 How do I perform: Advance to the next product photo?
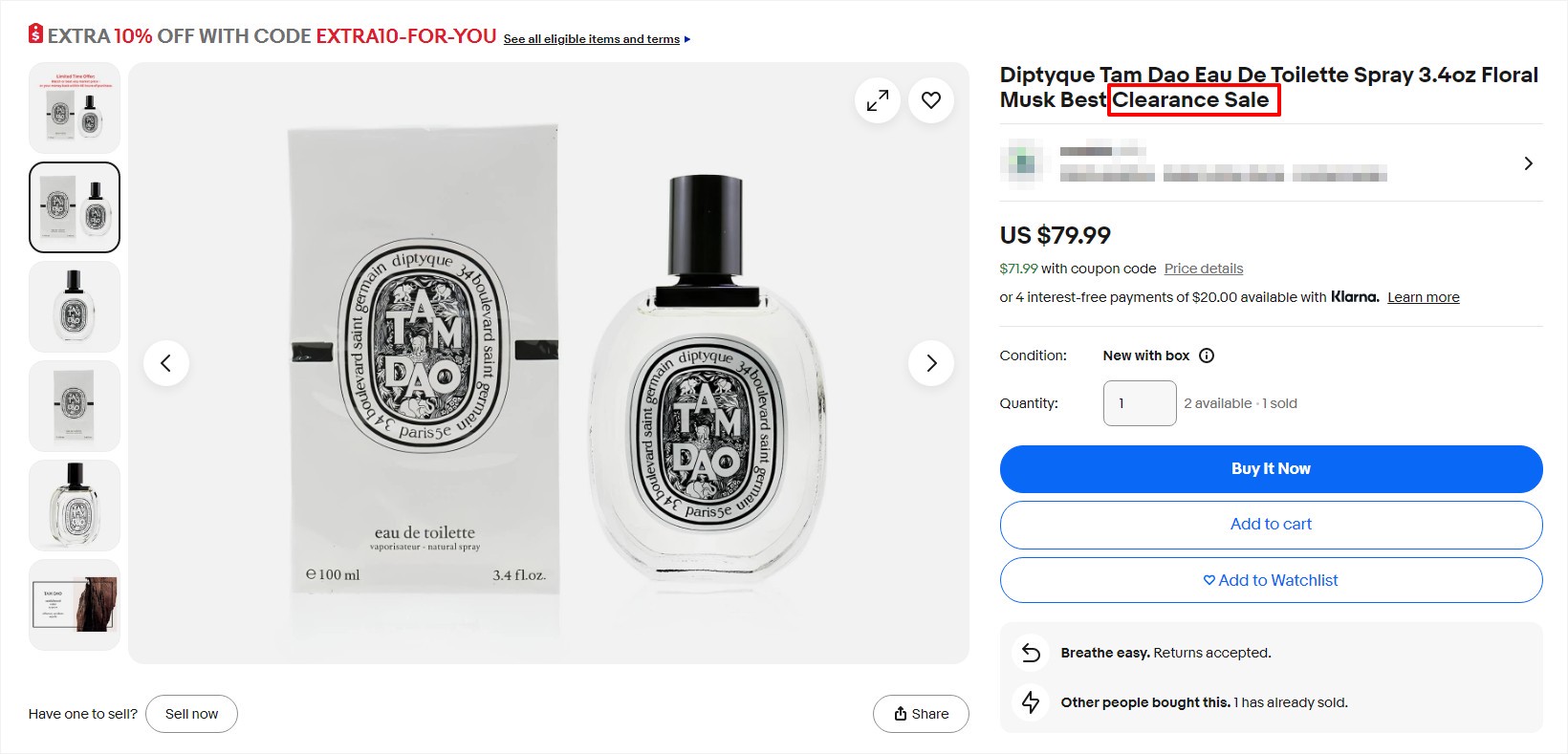(930, 363)
